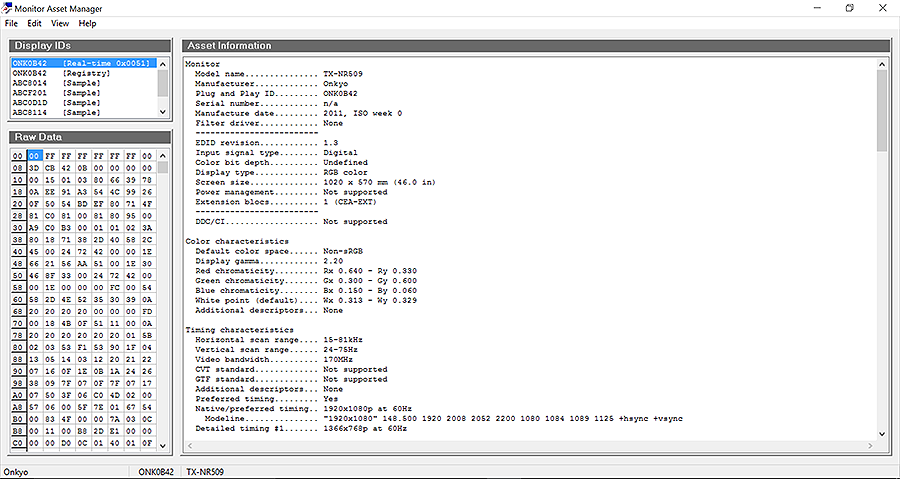900x479 pixels.
Task: Click the Monitor Asset Manager title bar icon
Action: [x=7, y=8]
